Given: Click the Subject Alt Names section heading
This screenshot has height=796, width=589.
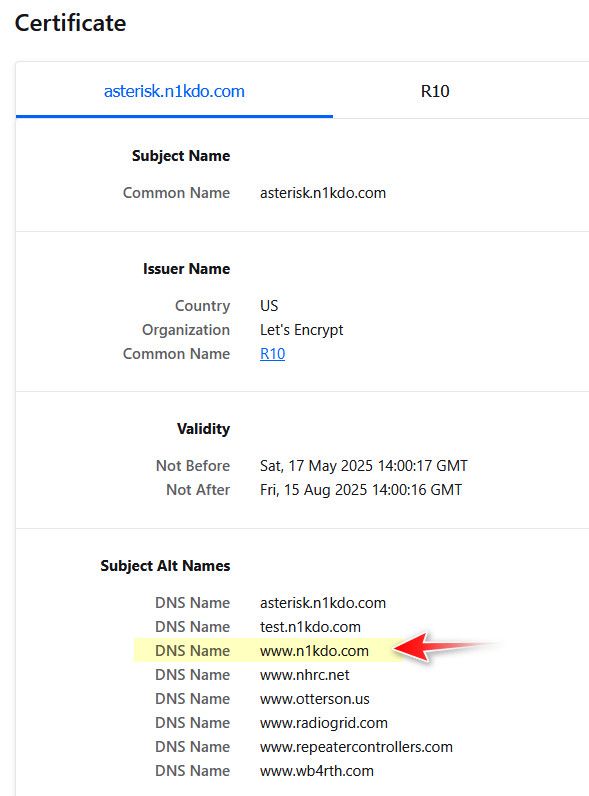Looking at the screenshot, I should click(166, 566).
